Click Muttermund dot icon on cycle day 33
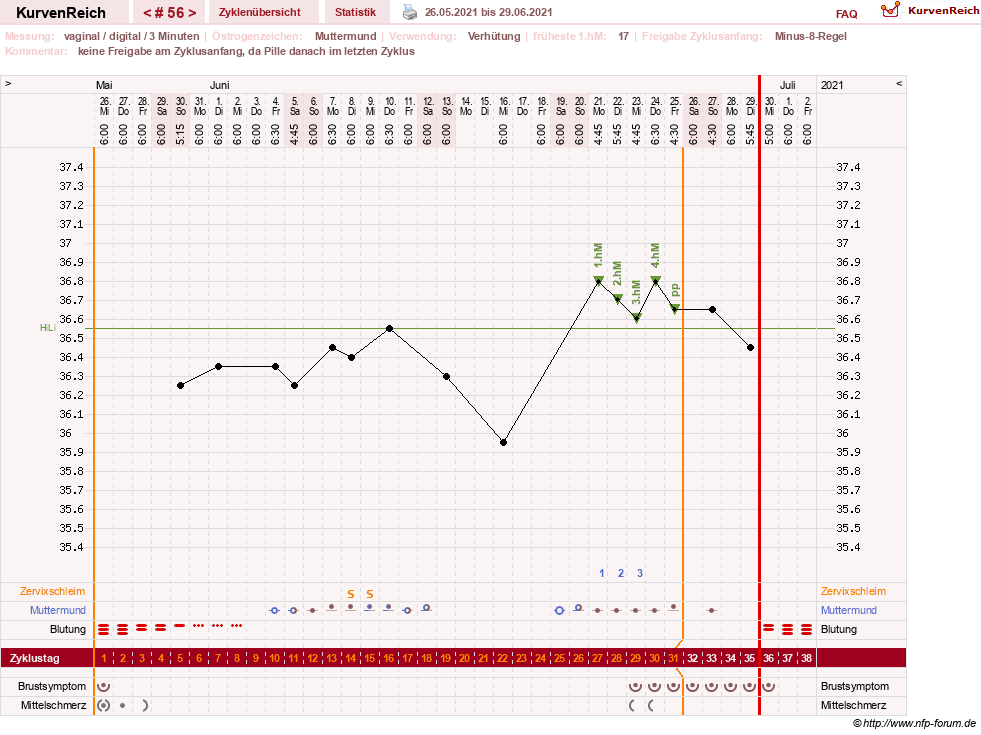981x735 pixels. coord(712,610)
